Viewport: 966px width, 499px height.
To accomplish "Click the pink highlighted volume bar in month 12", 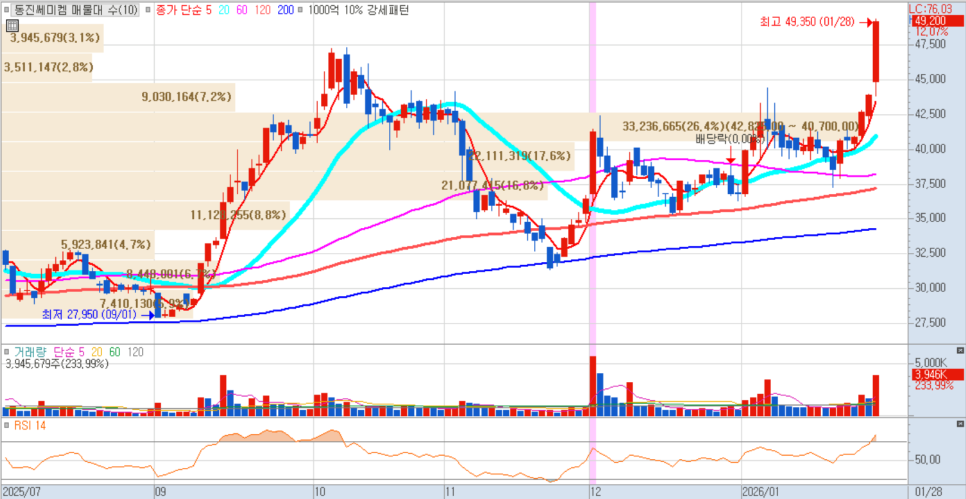I will point(593,386).
